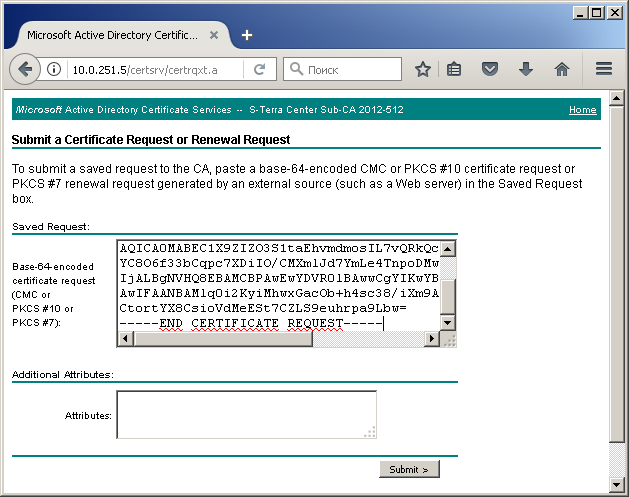This screenshot has width=629, height=497.
Task: Reload the page with the refresh icon
Action: [x=260, y=70]
